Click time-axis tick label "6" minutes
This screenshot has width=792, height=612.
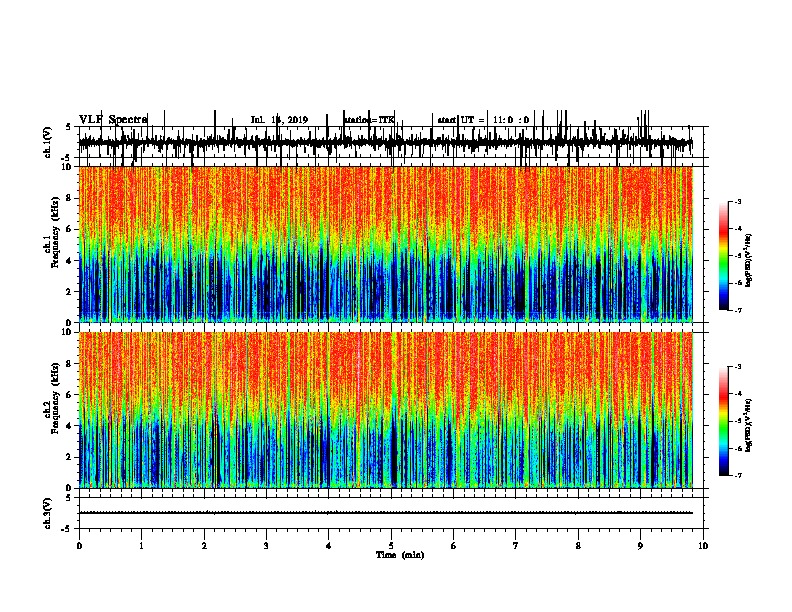[x=454, y=546]
